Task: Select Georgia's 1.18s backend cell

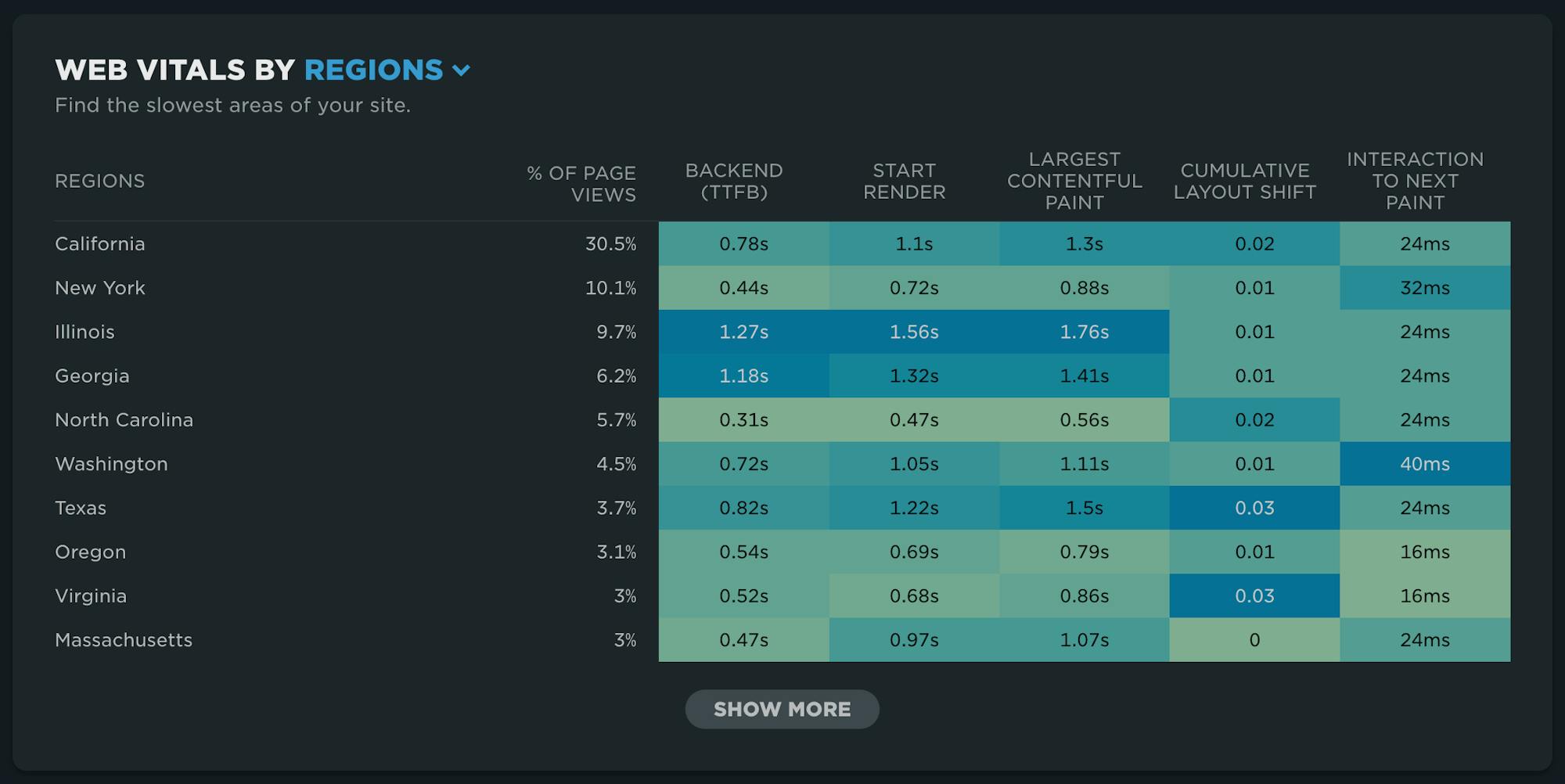Action: (x=743, y=376)
